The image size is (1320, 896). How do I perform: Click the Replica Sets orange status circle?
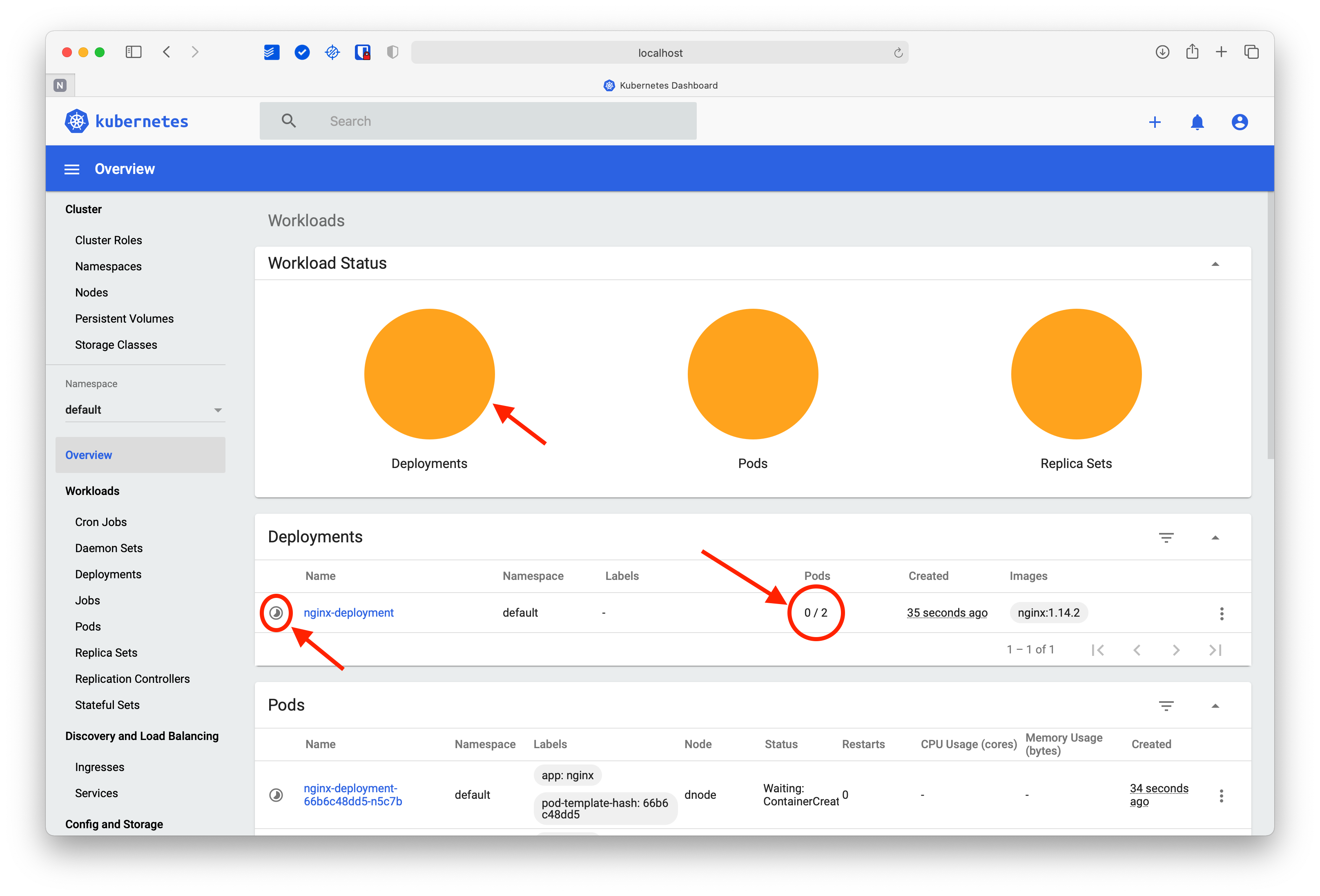click(x=1076, y=374)
